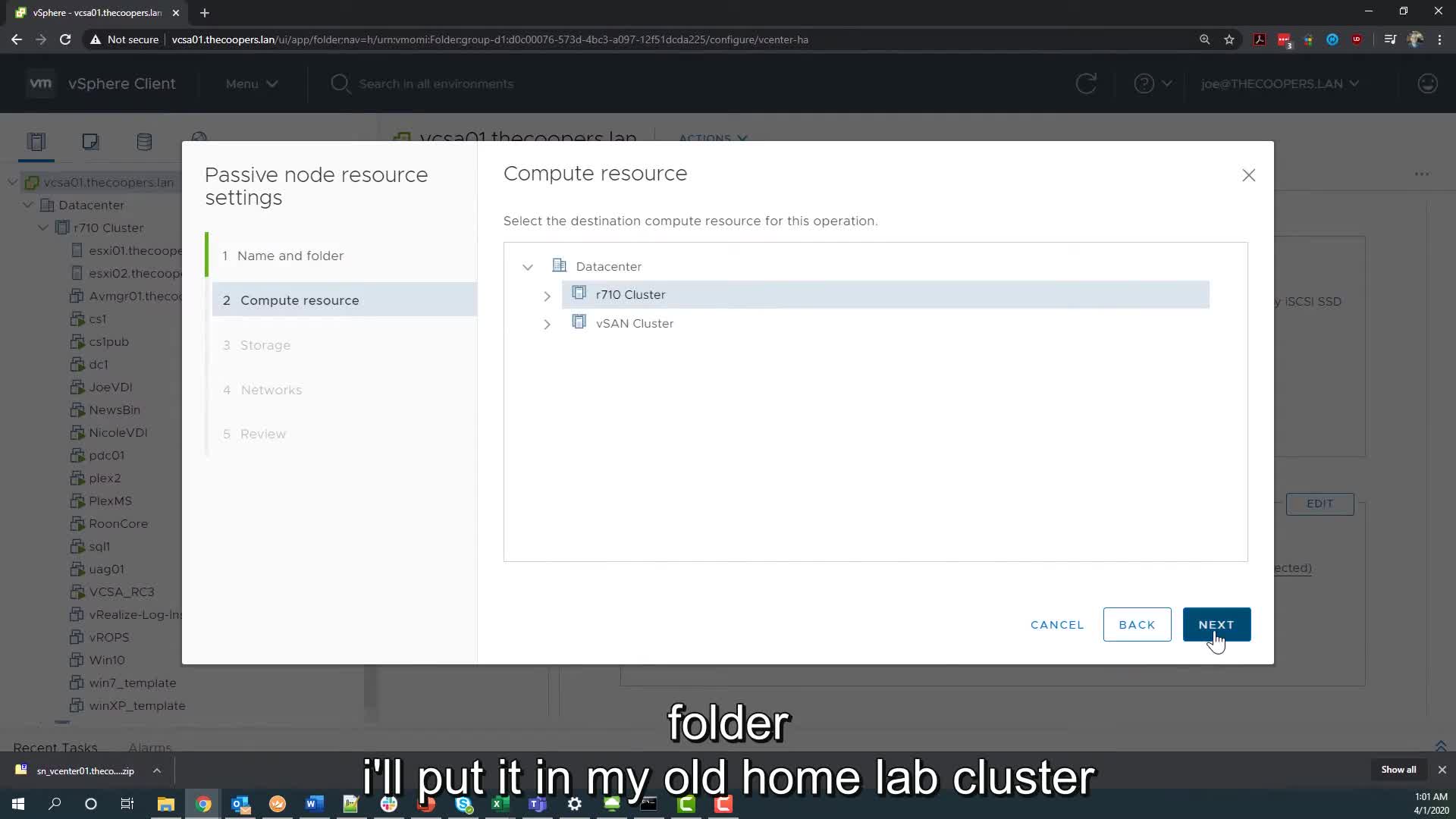The image size is (1456, 819).
Task: Open the sn_vcenter01 zip download
Action: pos(75,770)
